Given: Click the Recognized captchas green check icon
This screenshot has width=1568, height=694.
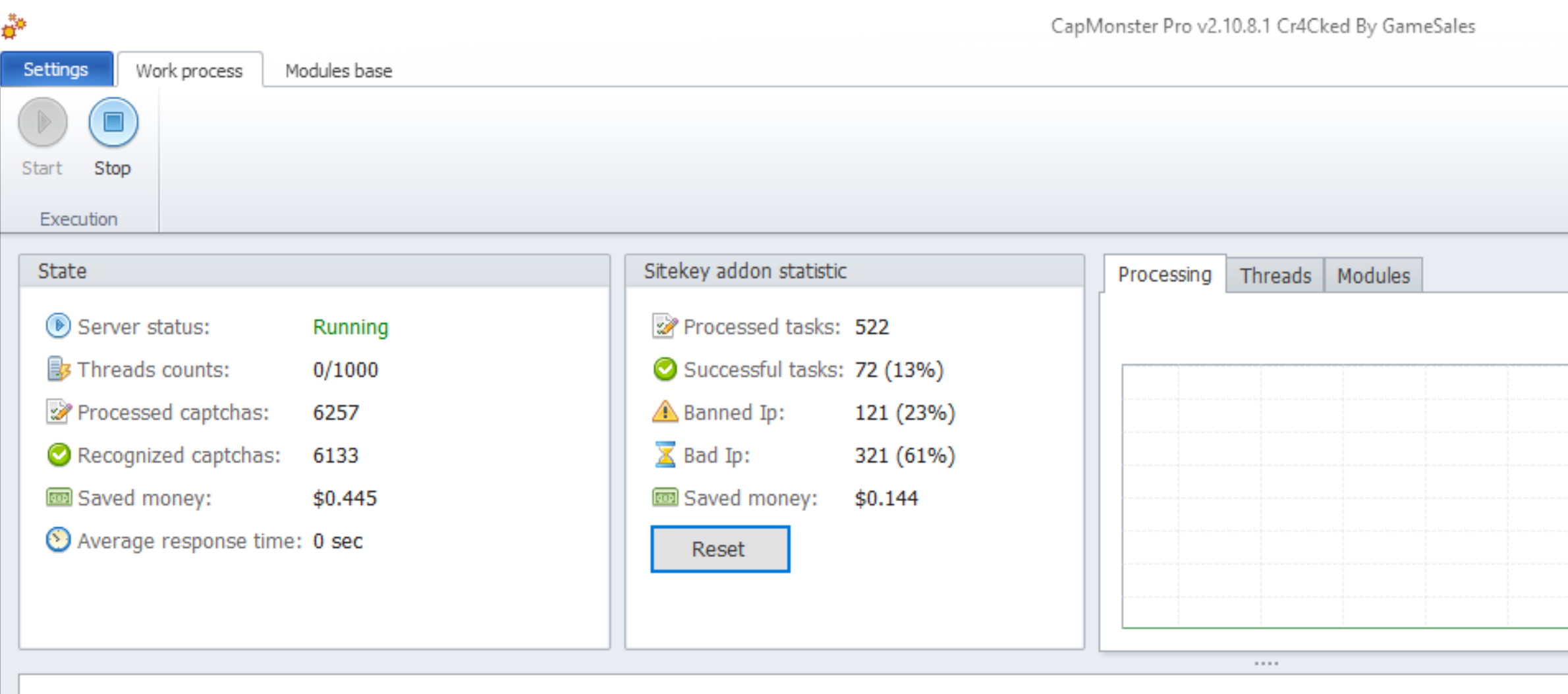Looking at the screenshot, I should pos(59,454).
